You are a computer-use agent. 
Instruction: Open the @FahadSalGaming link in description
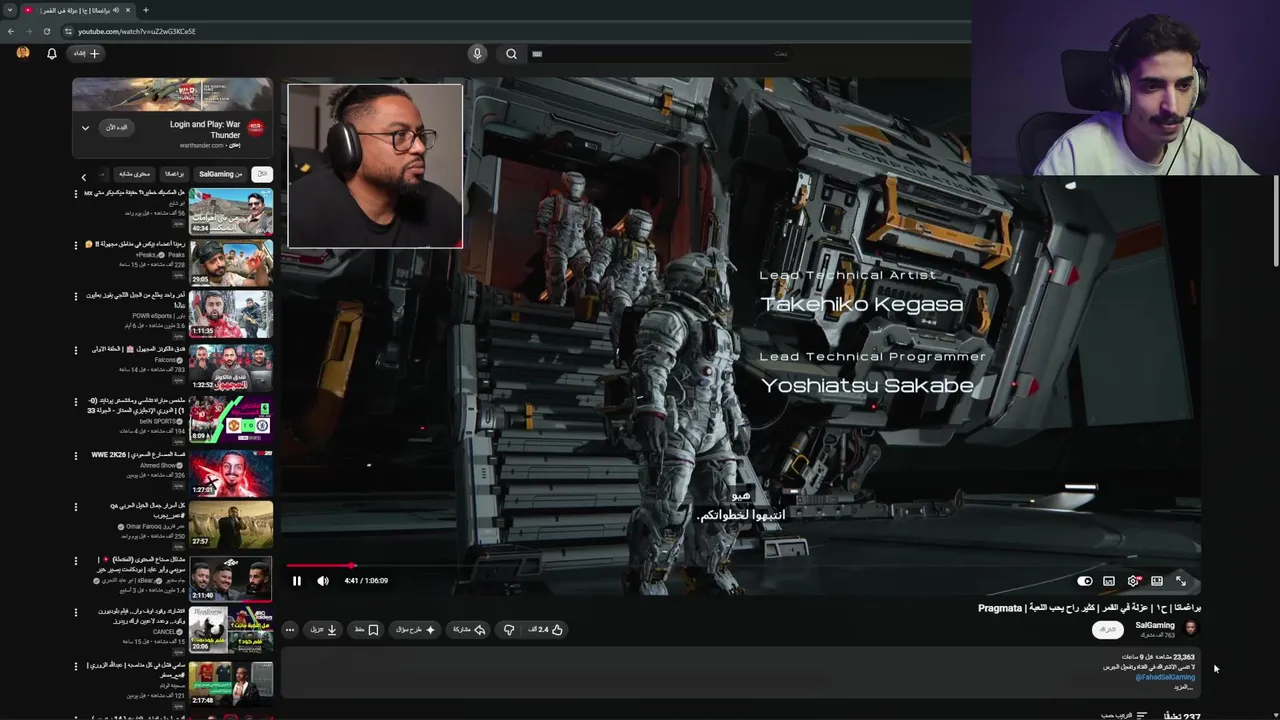coord(1165,677)
